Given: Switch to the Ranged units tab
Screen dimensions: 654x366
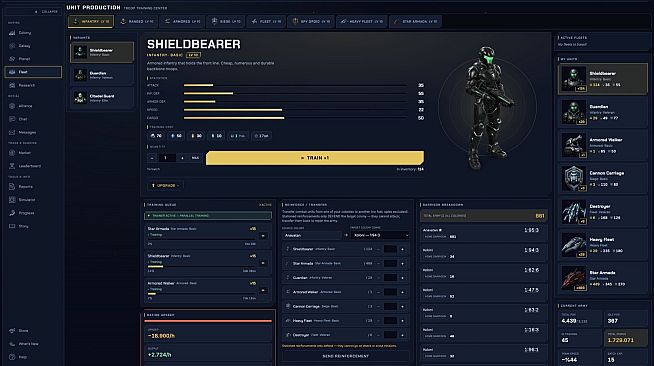Looking at the screenshot, I should tap(137, 21).
